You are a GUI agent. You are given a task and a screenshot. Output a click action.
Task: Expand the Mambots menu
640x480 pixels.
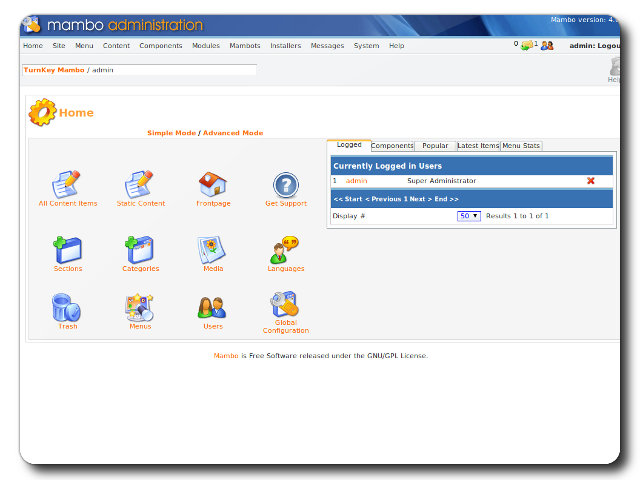click(245, 46)
